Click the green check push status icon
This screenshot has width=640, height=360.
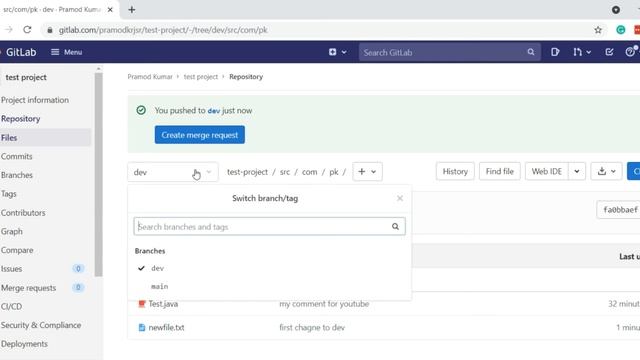pyautogui.click(x=141, y=110)
